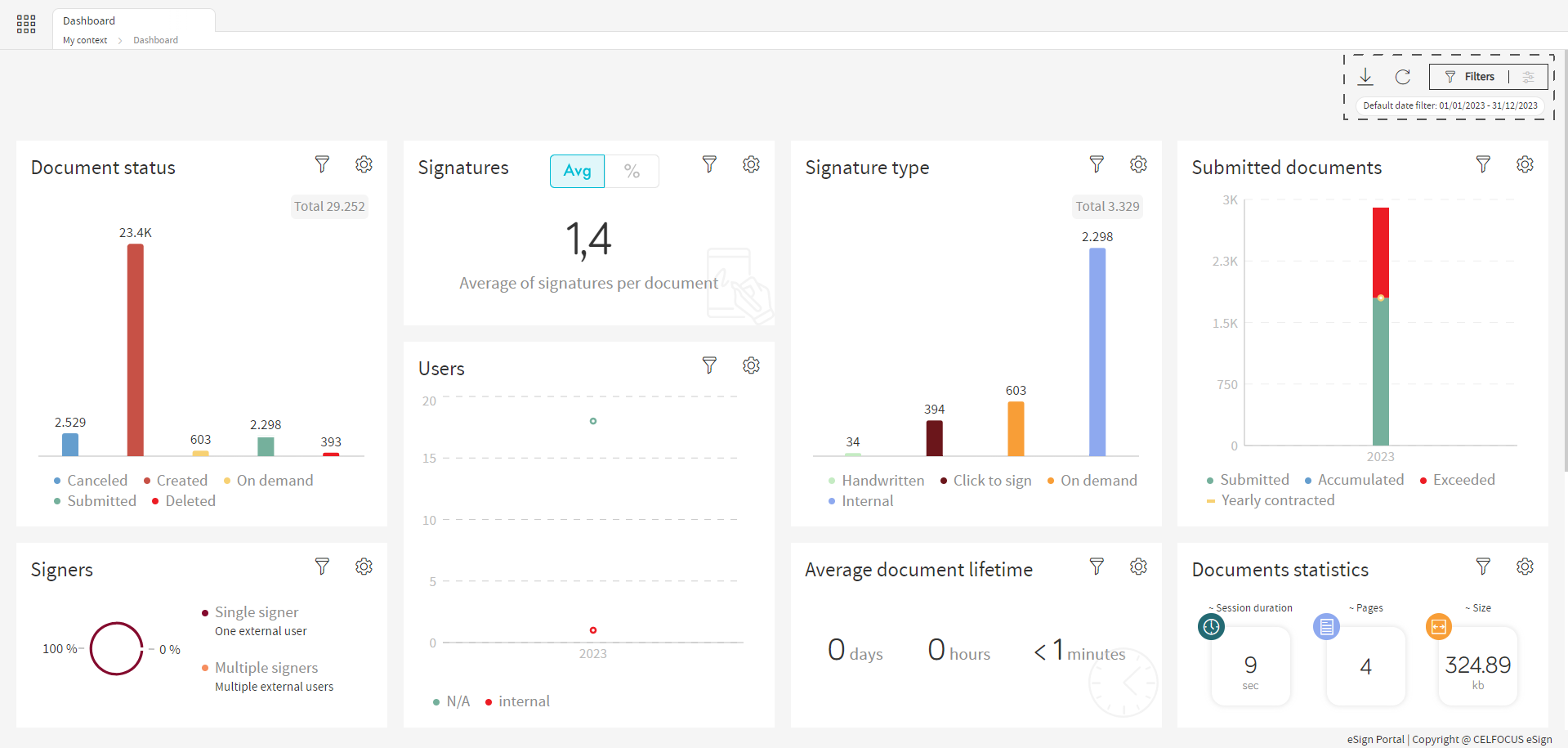The height and width of the screenshot is (748, 1568).
Task: Open Document status widget settings gear
Action: (364, 164)
